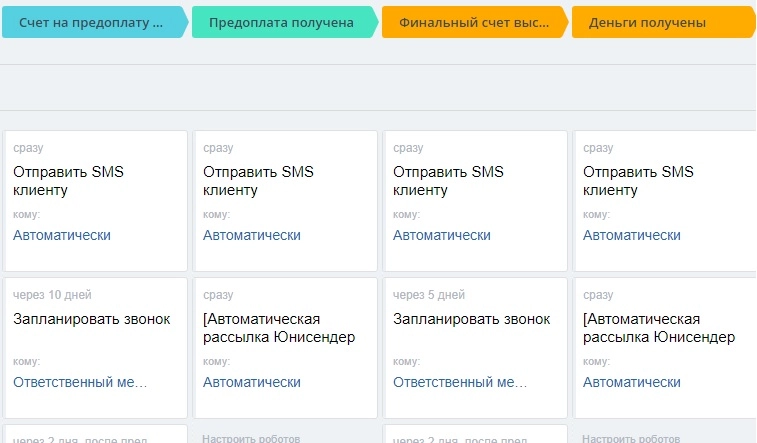The height and width of the screenshot is (443, 757).
Task: Click the "через 10 дней" delay label
Action: (x=52, y=295)
